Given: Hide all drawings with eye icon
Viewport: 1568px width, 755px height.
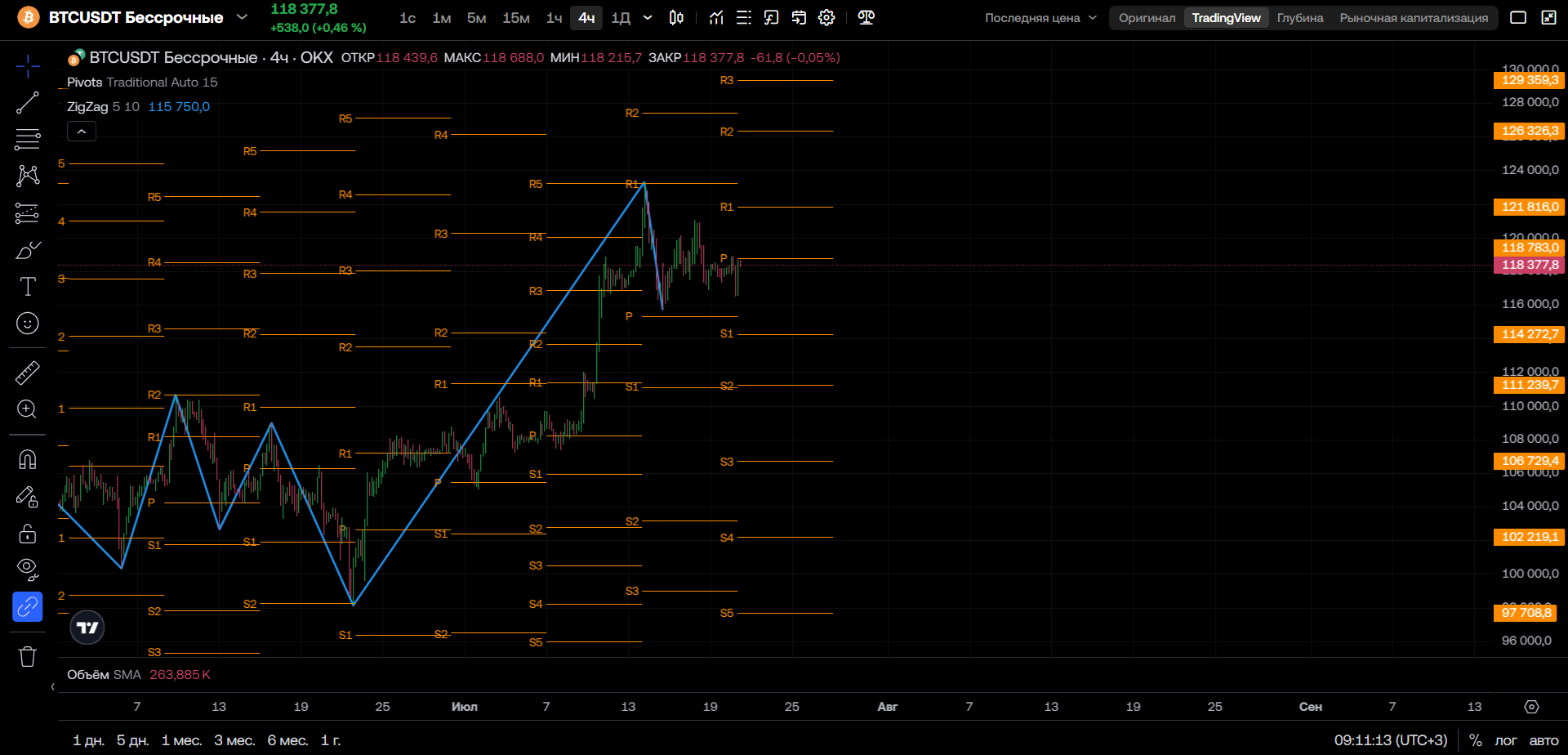Looking at the screenshot, I should [x=28, y=570].
